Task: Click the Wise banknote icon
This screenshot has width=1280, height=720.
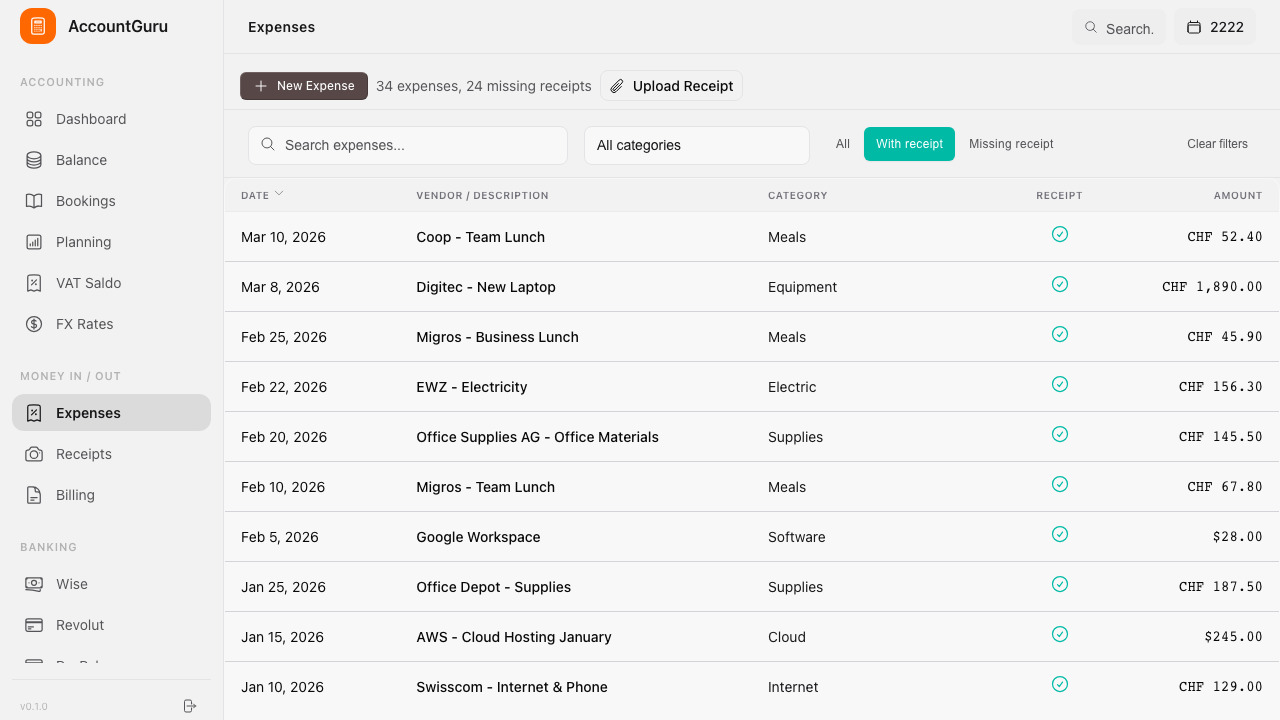Action: coord(34,584)
